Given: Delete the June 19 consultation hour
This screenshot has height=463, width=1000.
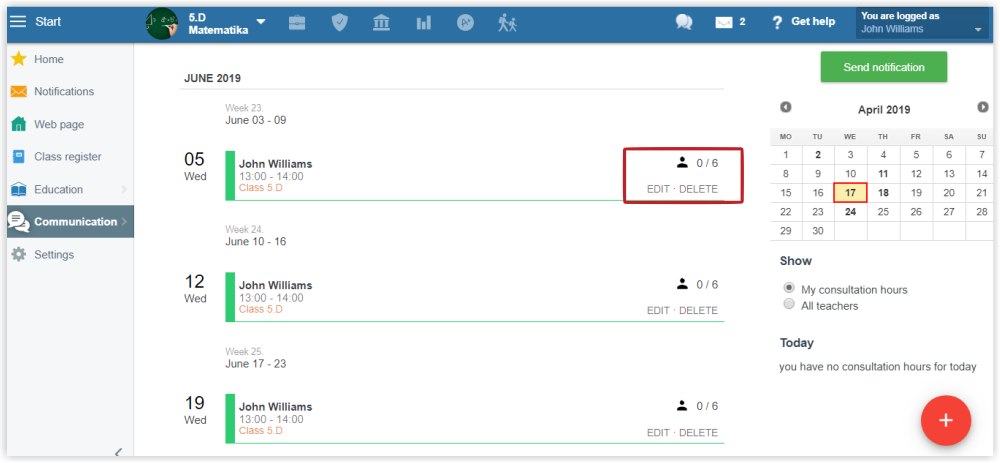Looking at the screenshot, I should point(698,432).
